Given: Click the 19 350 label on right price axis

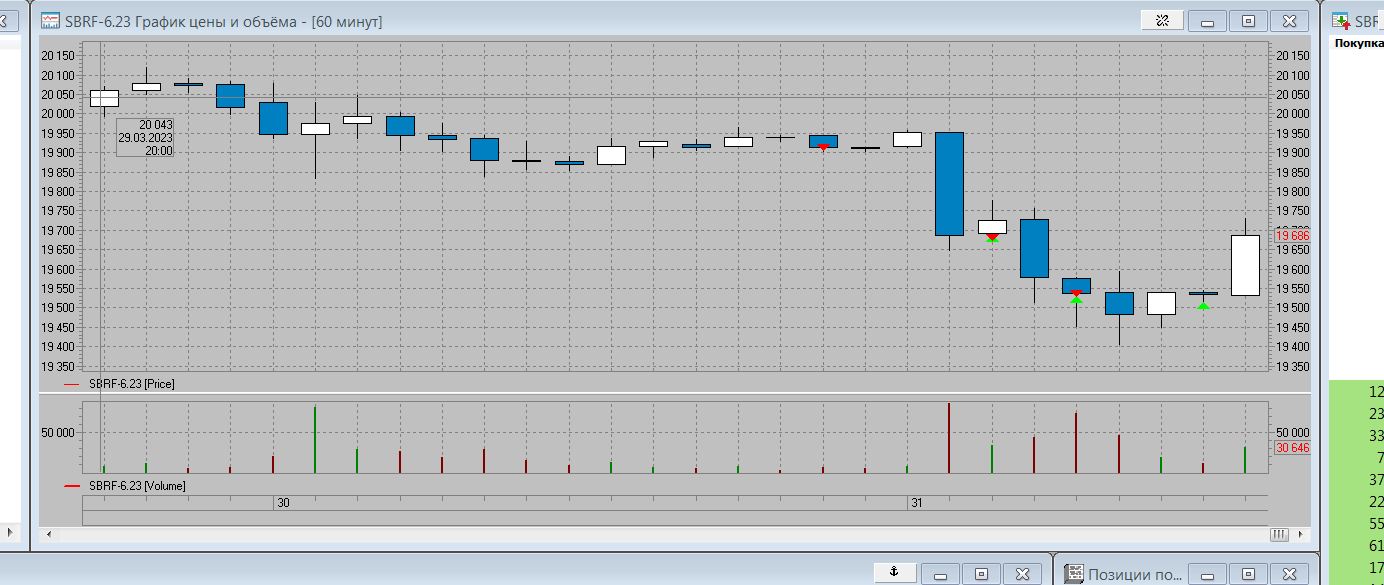Looking at the screenshot, I should pos(1291,366).
